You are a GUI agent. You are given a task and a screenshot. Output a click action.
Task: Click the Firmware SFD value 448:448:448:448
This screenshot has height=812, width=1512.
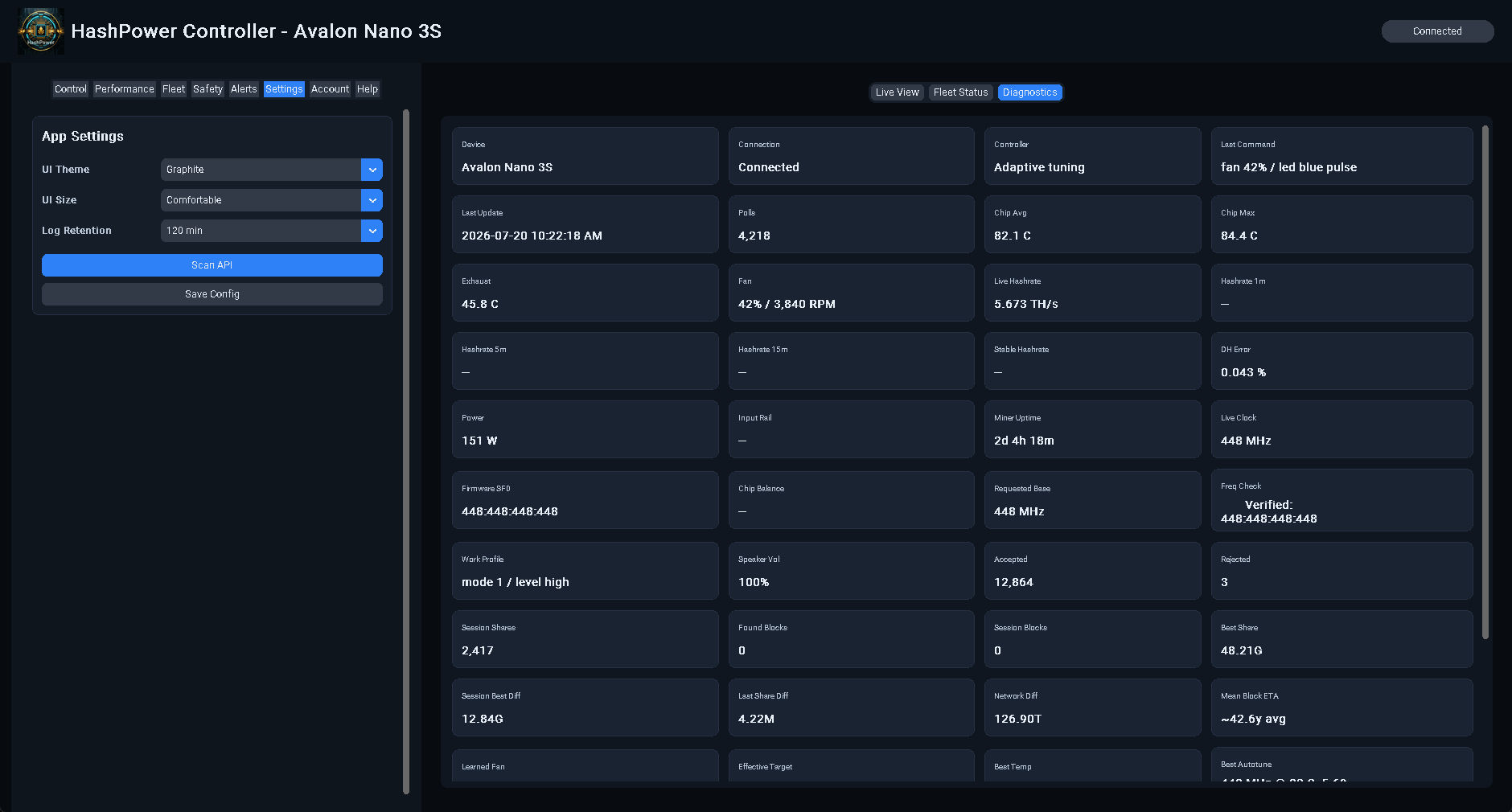(510, 511)
